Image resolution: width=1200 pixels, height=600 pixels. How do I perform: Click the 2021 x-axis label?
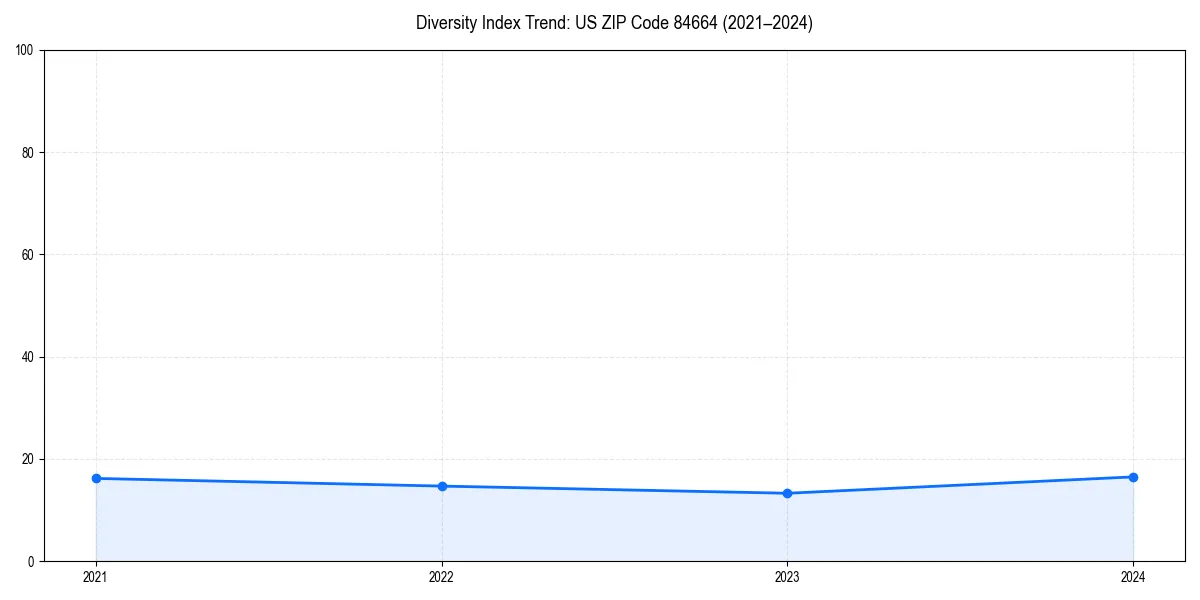point(95,577)
